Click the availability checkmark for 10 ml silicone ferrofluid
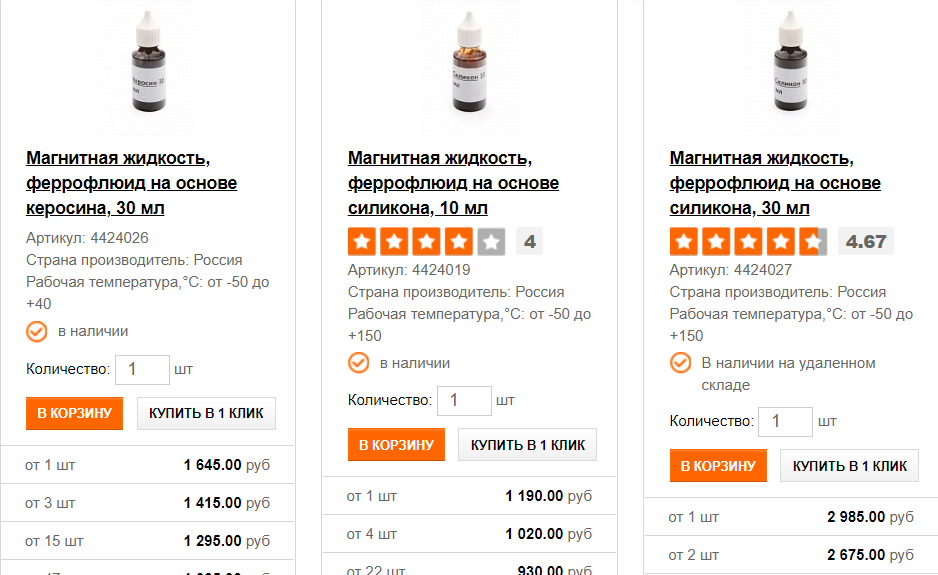The image size is (938, 575). 358,363
